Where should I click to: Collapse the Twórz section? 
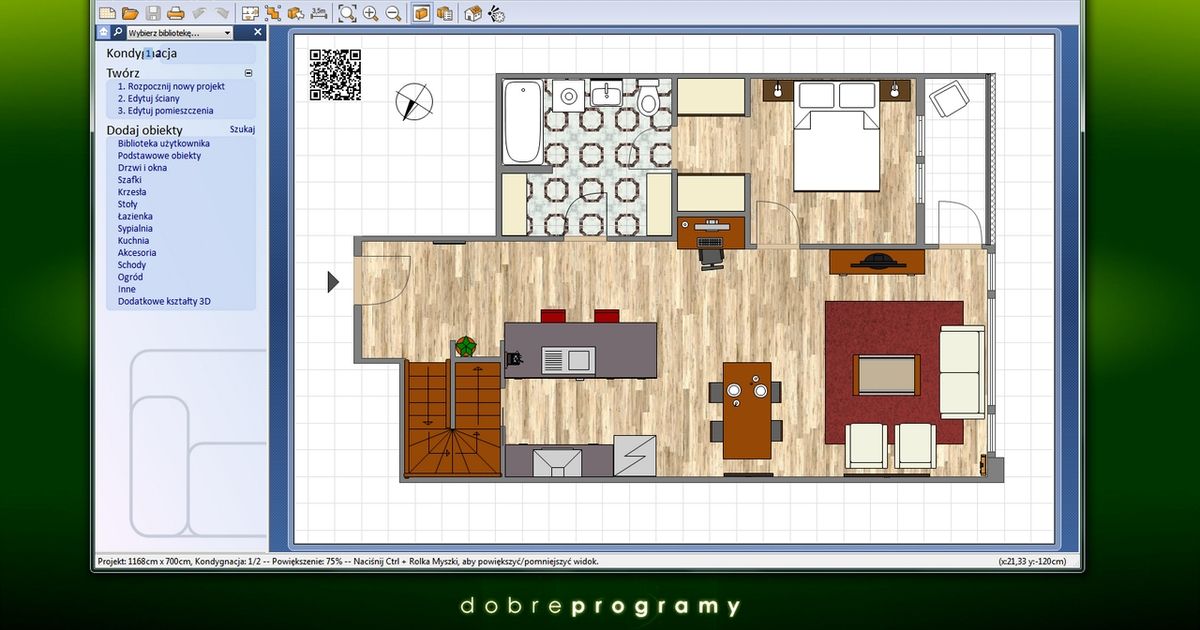click(249, 73)
